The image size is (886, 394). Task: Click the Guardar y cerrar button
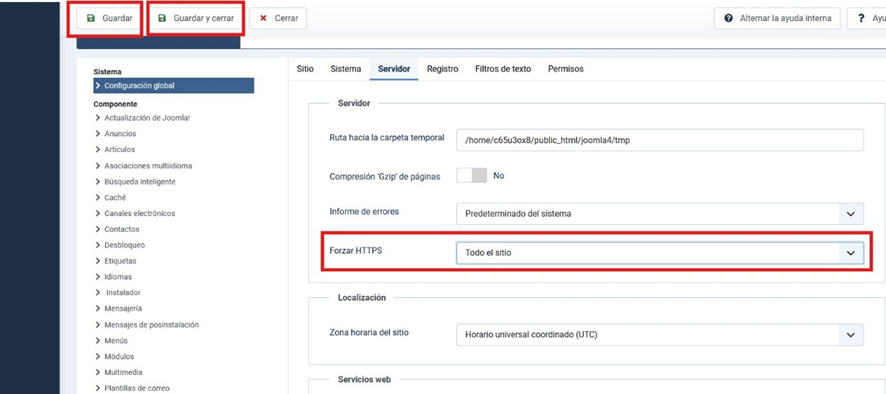[196, 18]
